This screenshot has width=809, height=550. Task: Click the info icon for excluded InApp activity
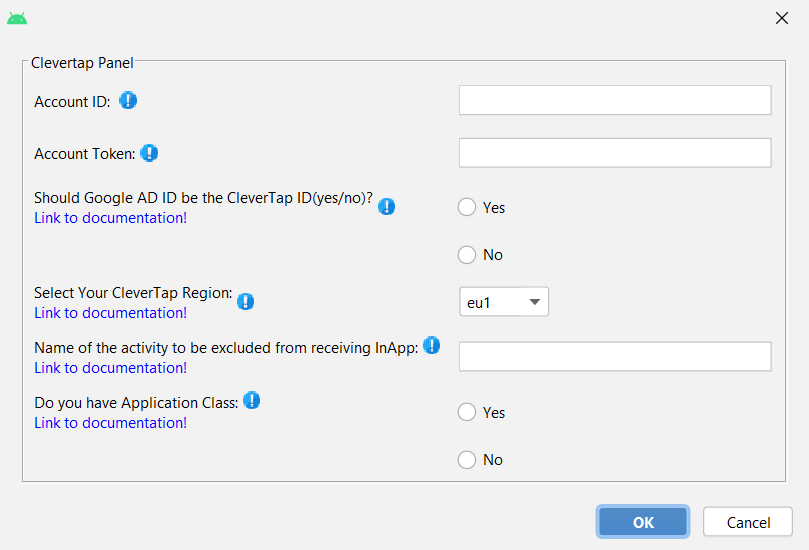tap(432, 345)
